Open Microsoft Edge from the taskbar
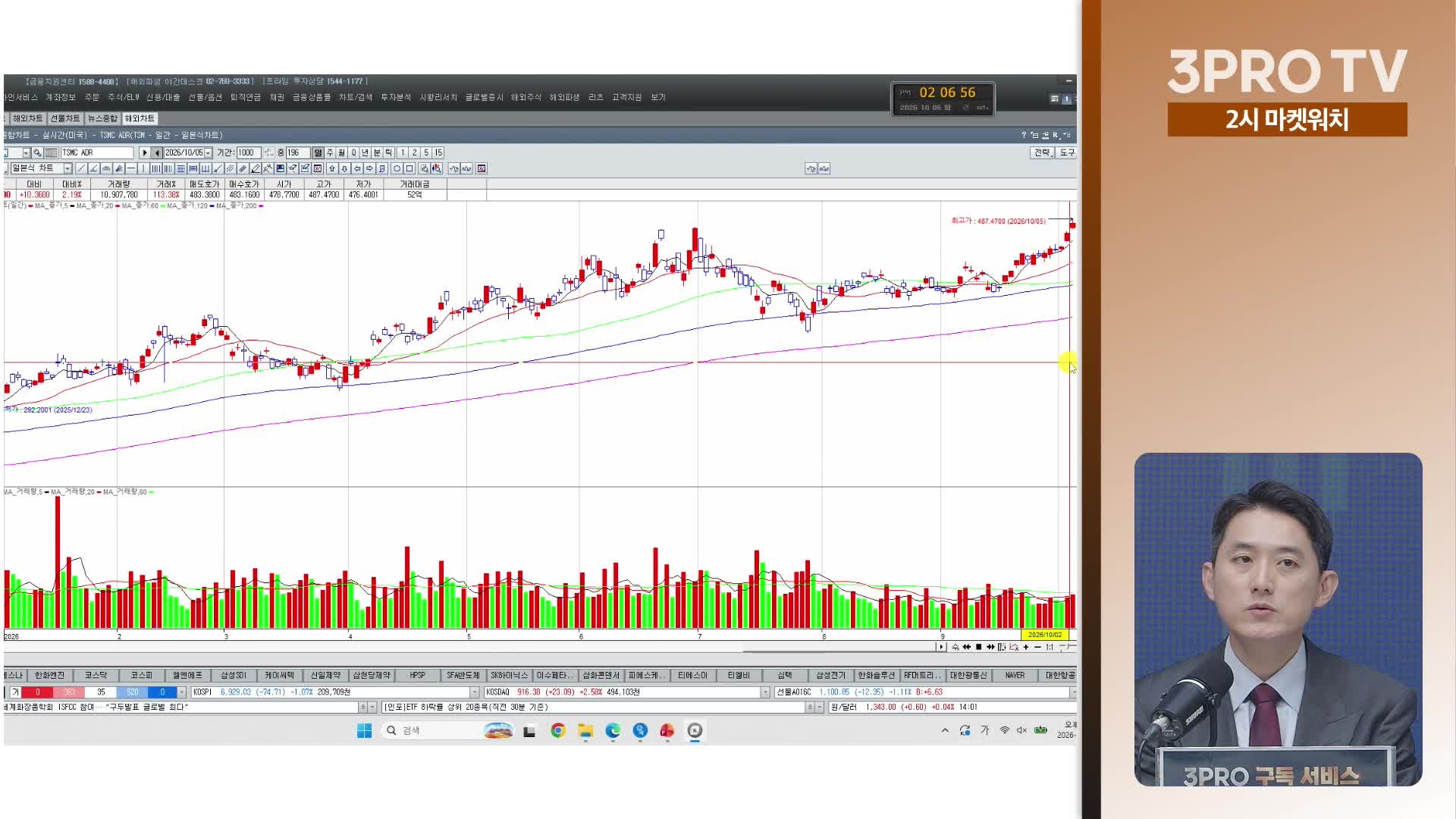This screenshot has height=819, width=1456. pos(613,730)
